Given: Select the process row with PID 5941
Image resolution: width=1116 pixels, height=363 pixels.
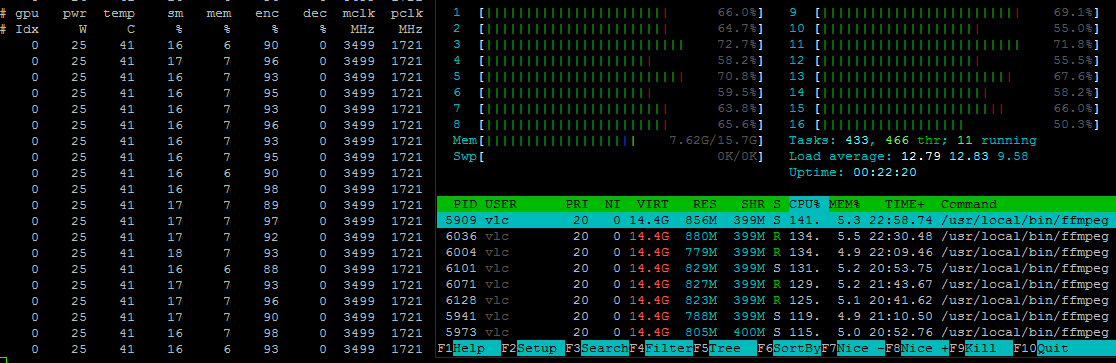Looking at the screenshot, I should click(x=777, y=316).
